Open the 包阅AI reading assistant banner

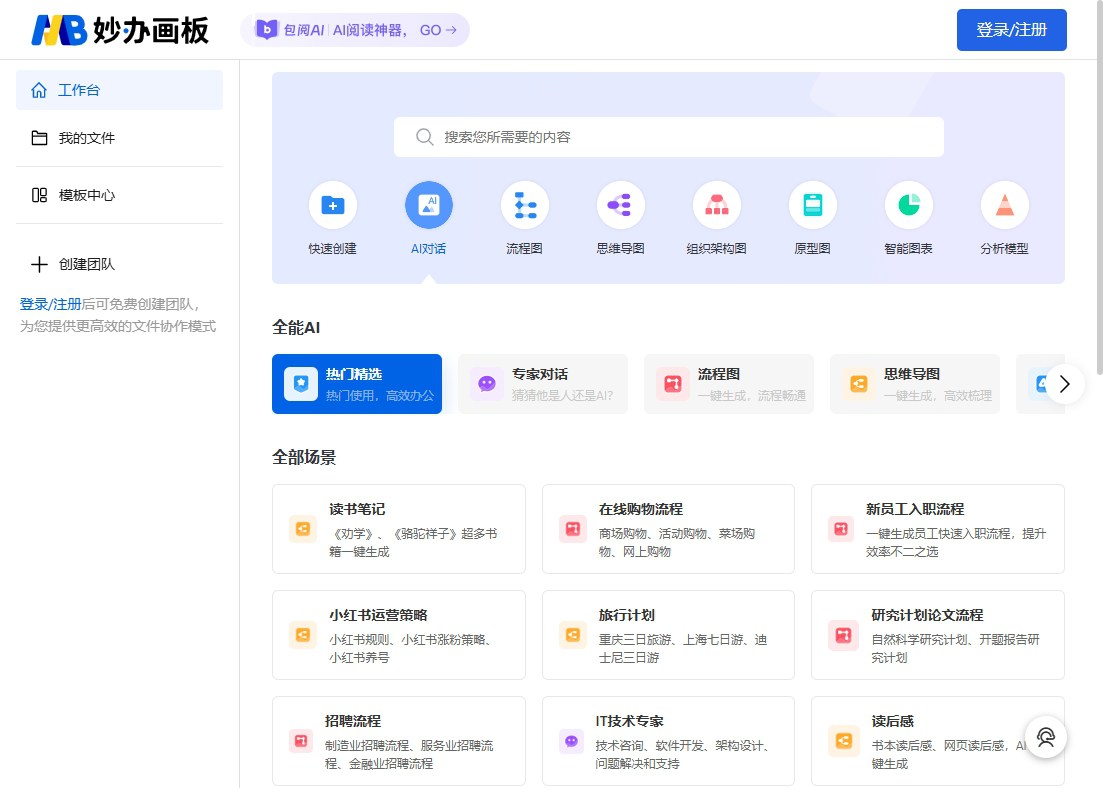click(355, 30)
